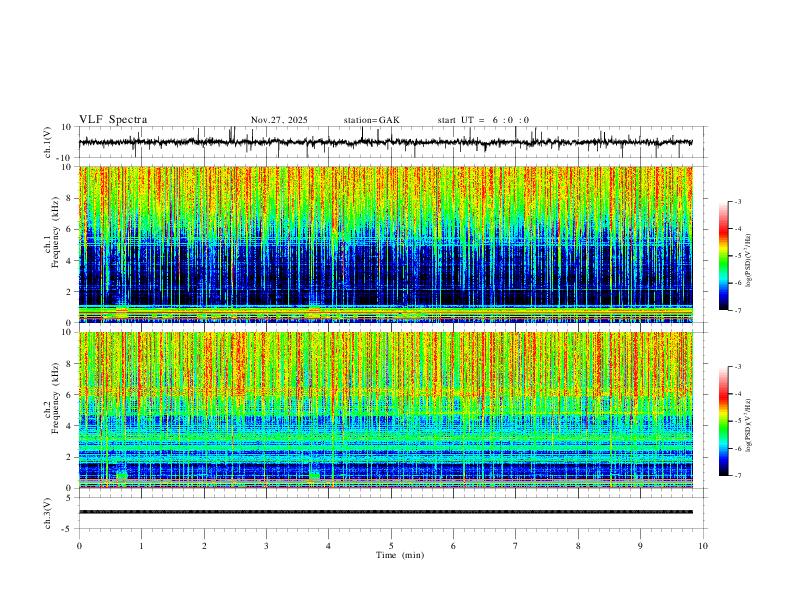This screenshot has width=792, height=612.
Task: Click the ch.1 spectrogram panel
Action: pyautogui.click(x=385, y=244)
